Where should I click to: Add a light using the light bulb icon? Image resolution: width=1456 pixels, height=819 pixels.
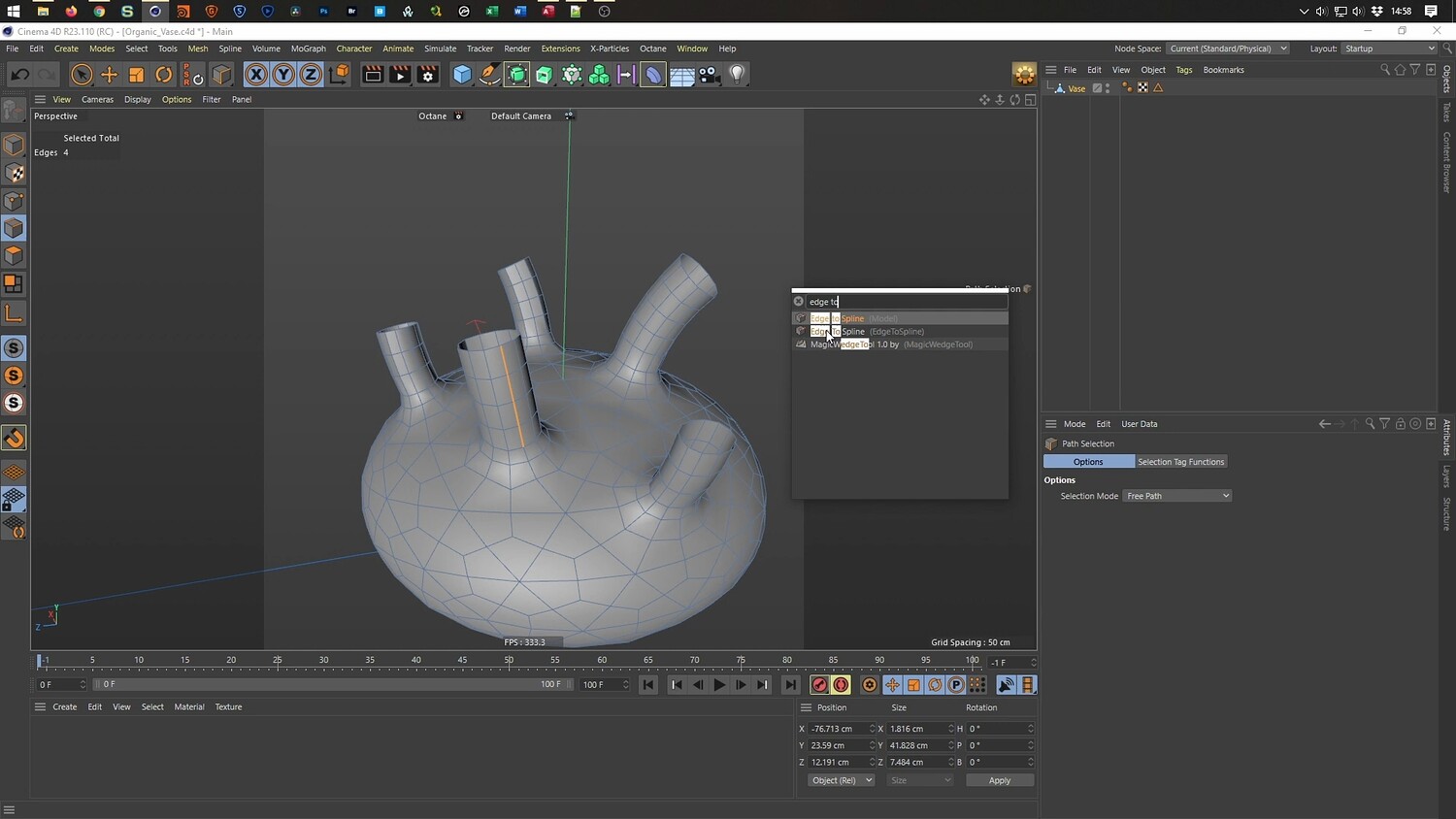click(737, 75)
